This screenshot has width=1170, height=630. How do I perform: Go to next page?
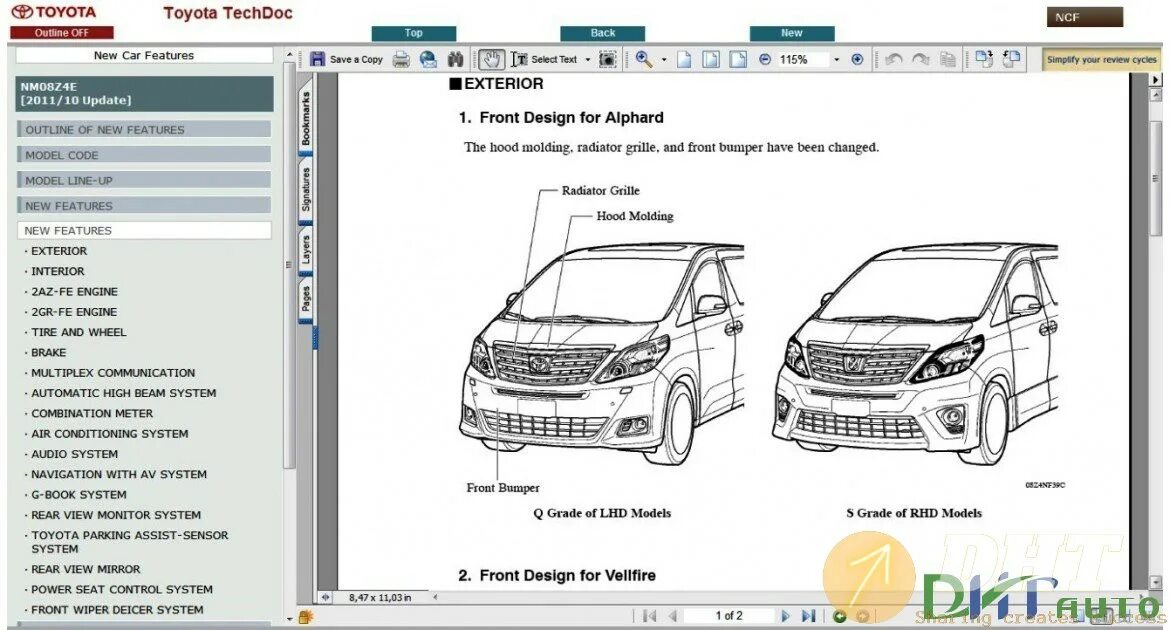[x=785, y=616]
